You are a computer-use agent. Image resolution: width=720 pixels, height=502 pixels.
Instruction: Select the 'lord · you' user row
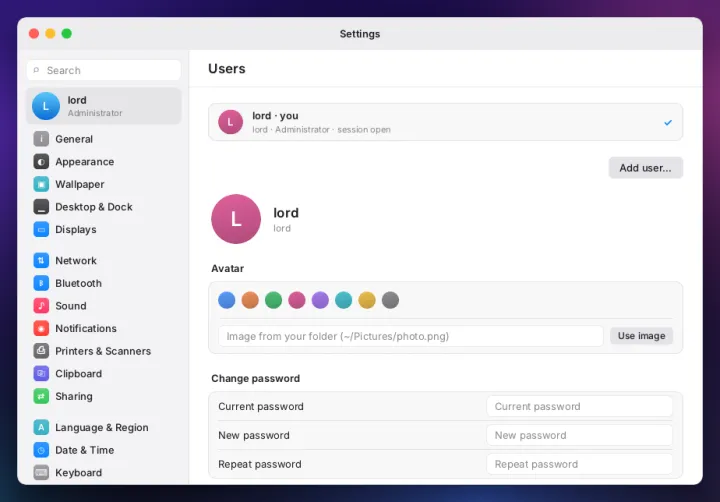[x=445, y=122]
